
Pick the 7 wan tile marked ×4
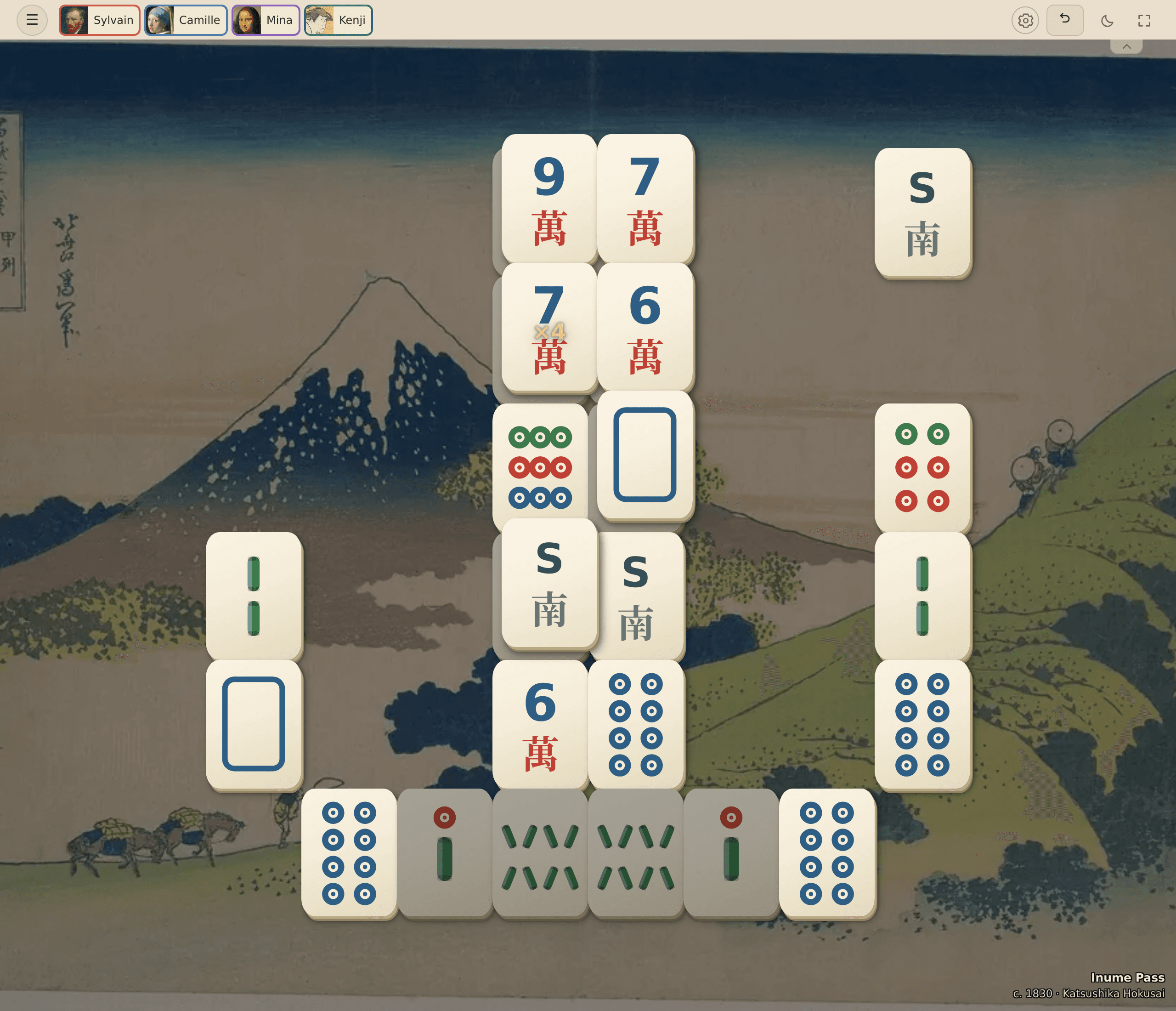click(549, 327)
